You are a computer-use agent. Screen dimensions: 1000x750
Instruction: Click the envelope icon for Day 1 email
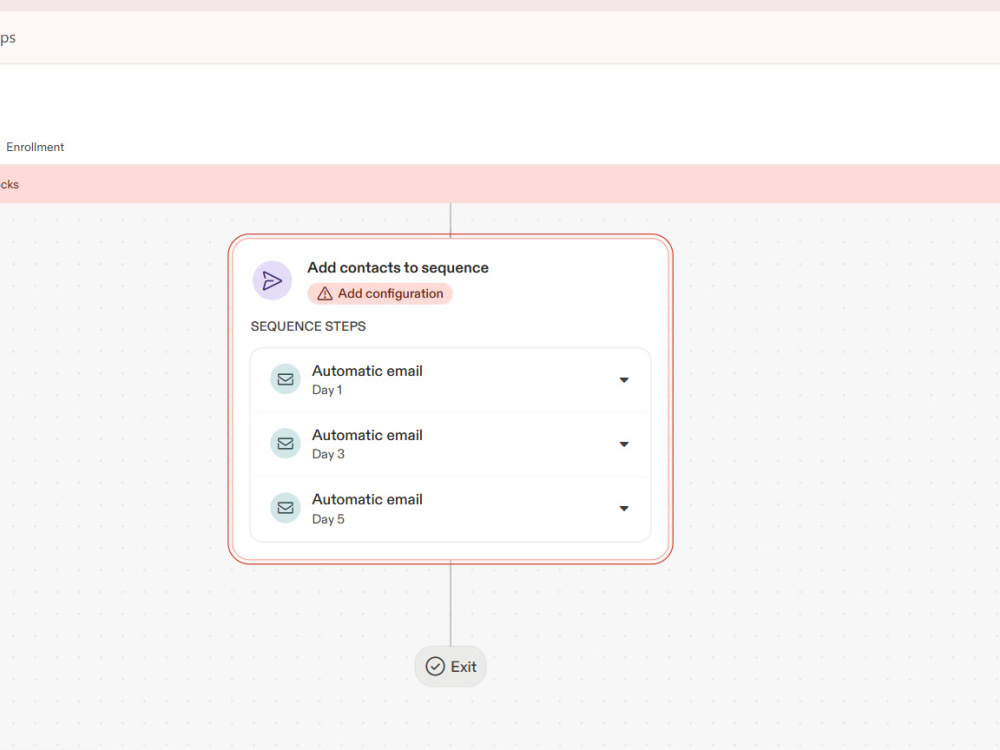286,379
